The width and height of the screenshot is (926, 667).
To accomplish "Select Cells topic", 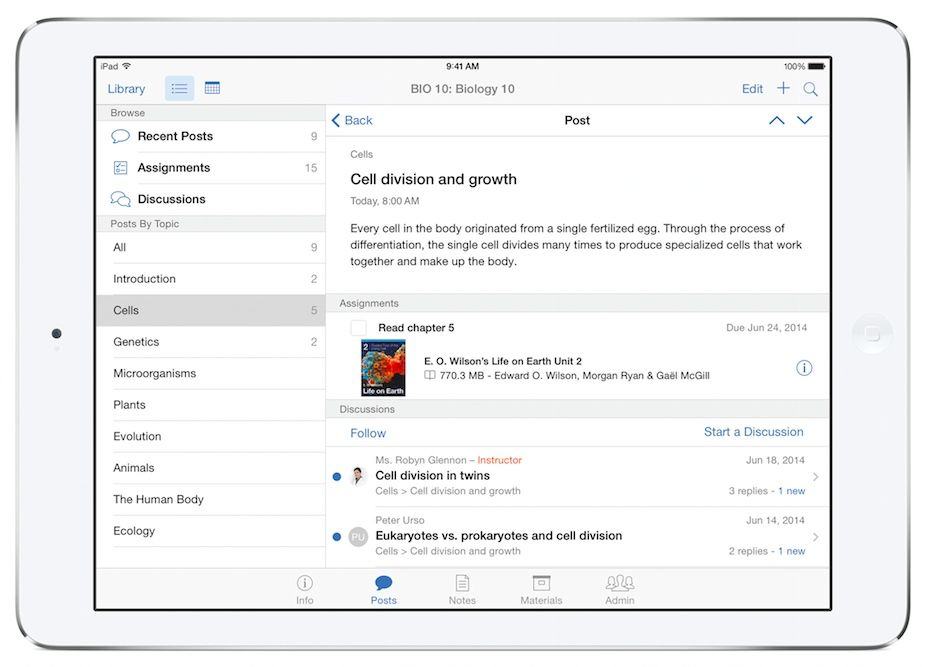I will pyautogui.click(x=211, y=310).
